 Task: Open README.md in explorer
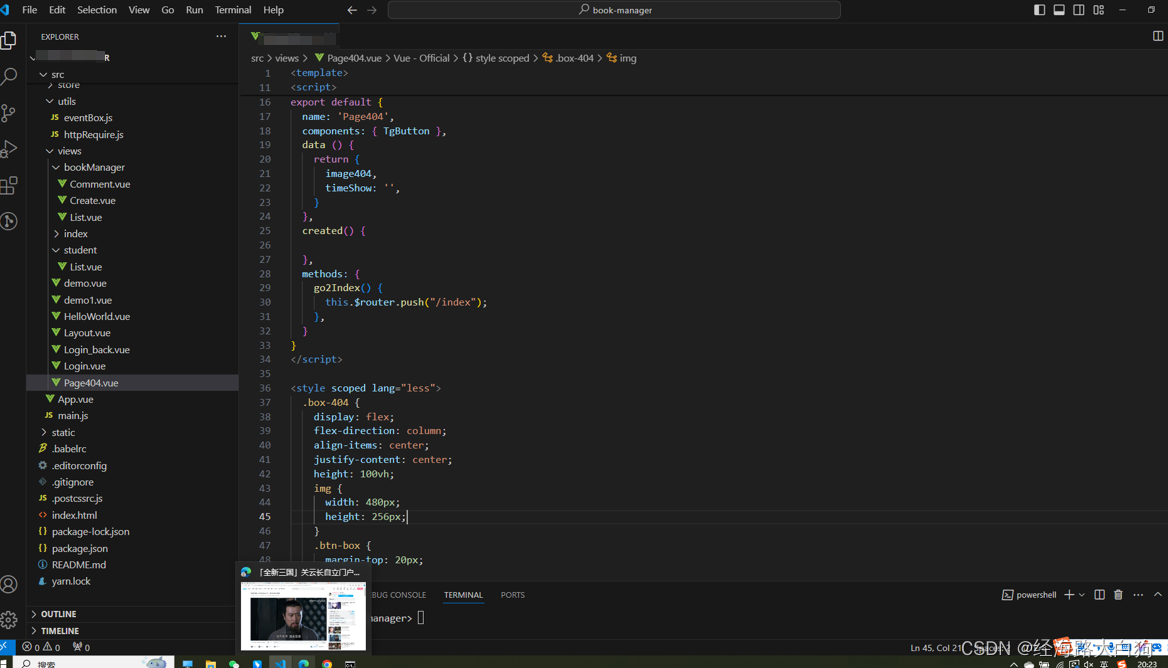[x=79, y=565]
